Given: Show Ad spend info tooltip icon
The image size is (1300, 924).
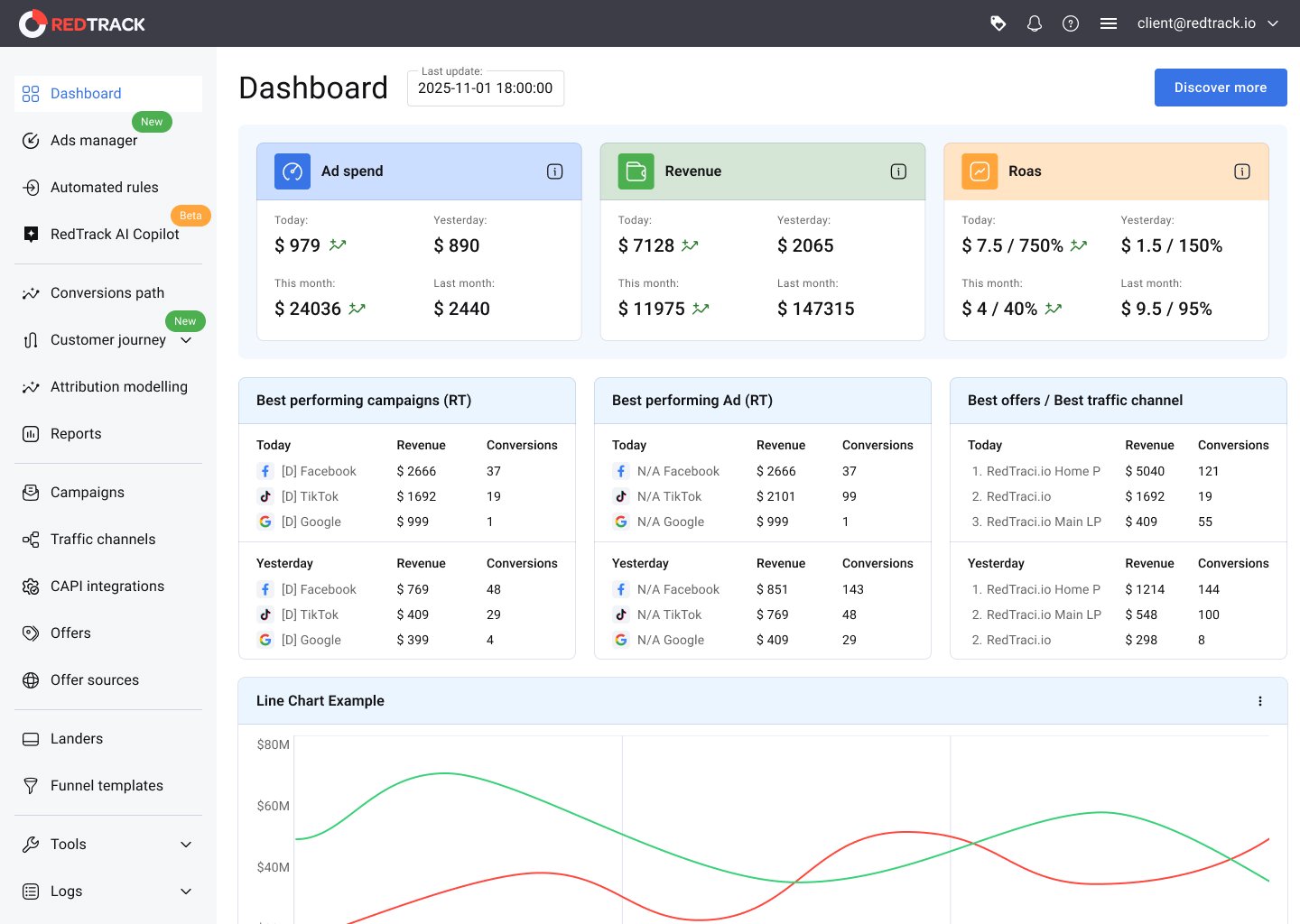Looking at the screenshot, I should tap(555, 171).
